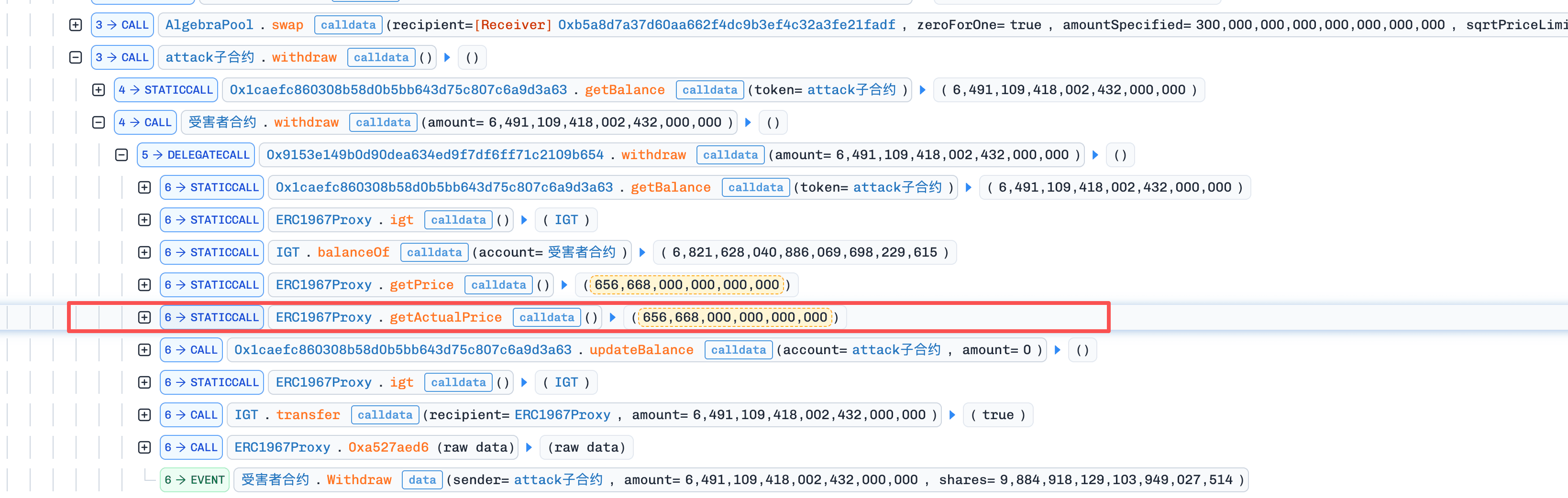Expand the getPrice staticcall row
The image size is (1568, 498).
(x=144, y=284)
